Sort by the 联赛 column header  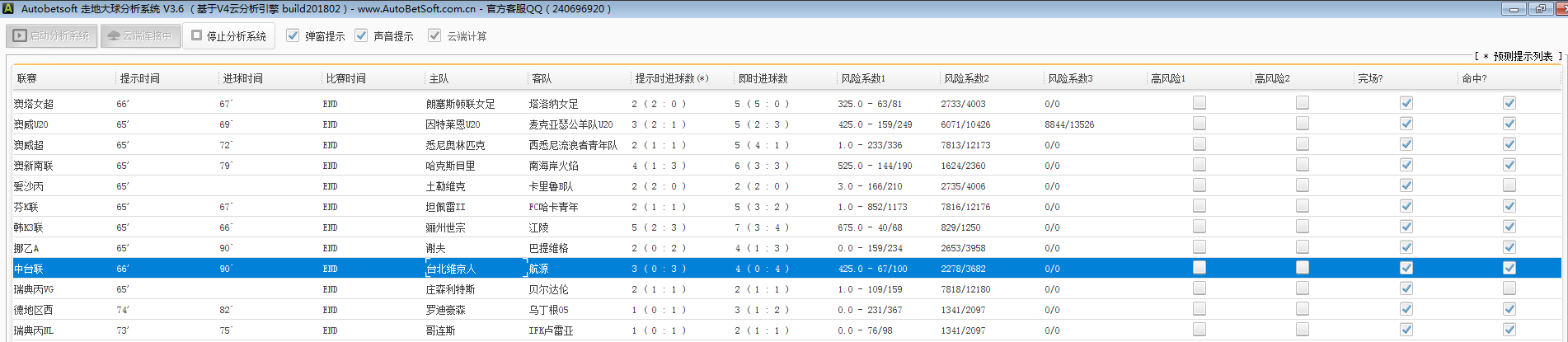[27, 78]
